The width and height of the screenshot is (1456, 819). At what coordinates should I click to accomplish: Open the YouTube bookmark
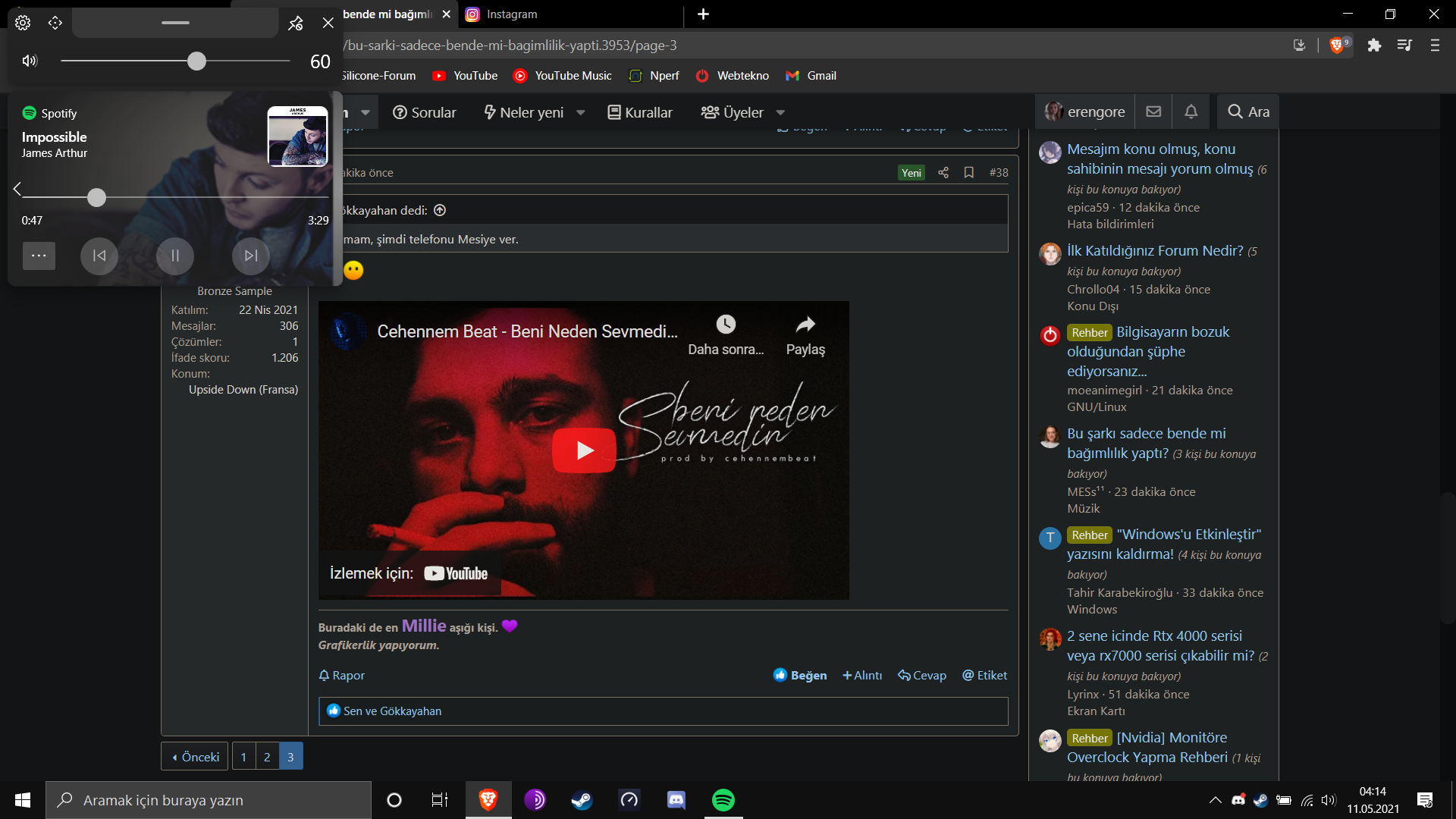pyautogui.click(x=465, y=76)
